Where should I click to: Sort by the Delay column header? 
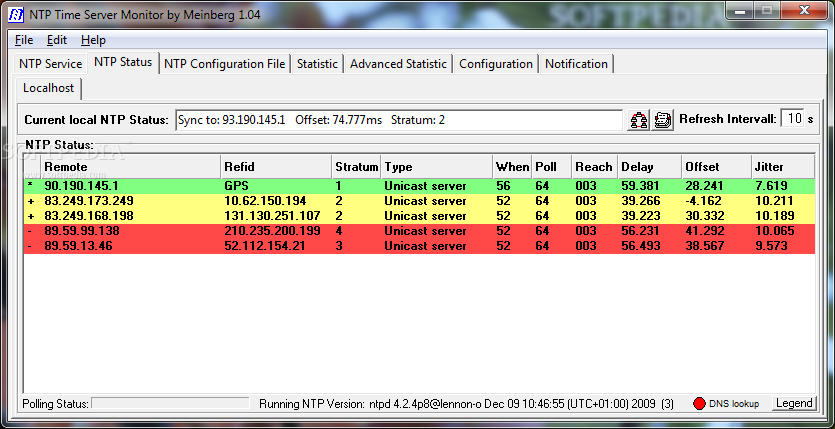tap(650, 167)
